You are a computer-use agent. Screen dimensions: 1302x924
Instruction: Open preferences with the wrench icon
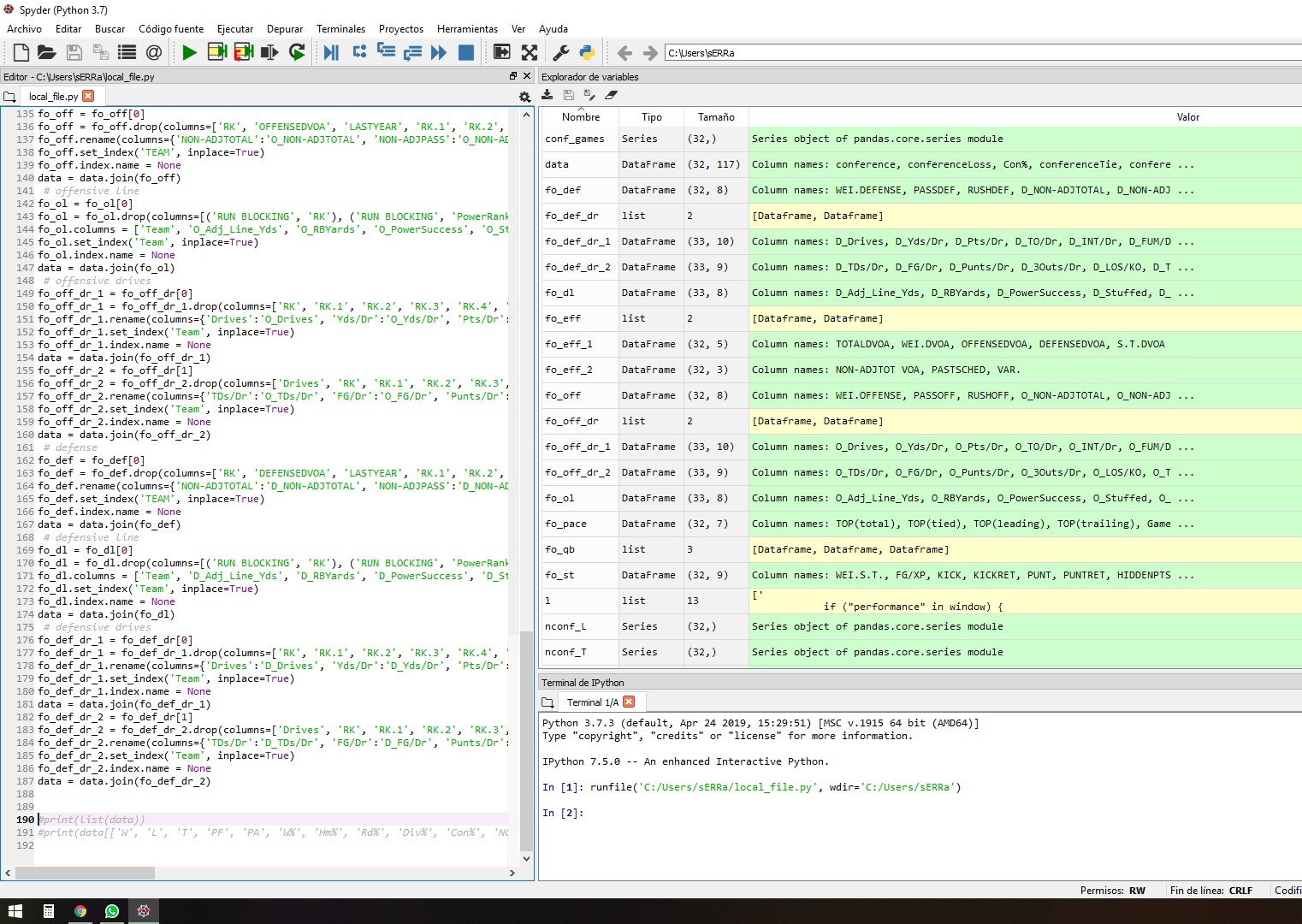pos(559,52)
